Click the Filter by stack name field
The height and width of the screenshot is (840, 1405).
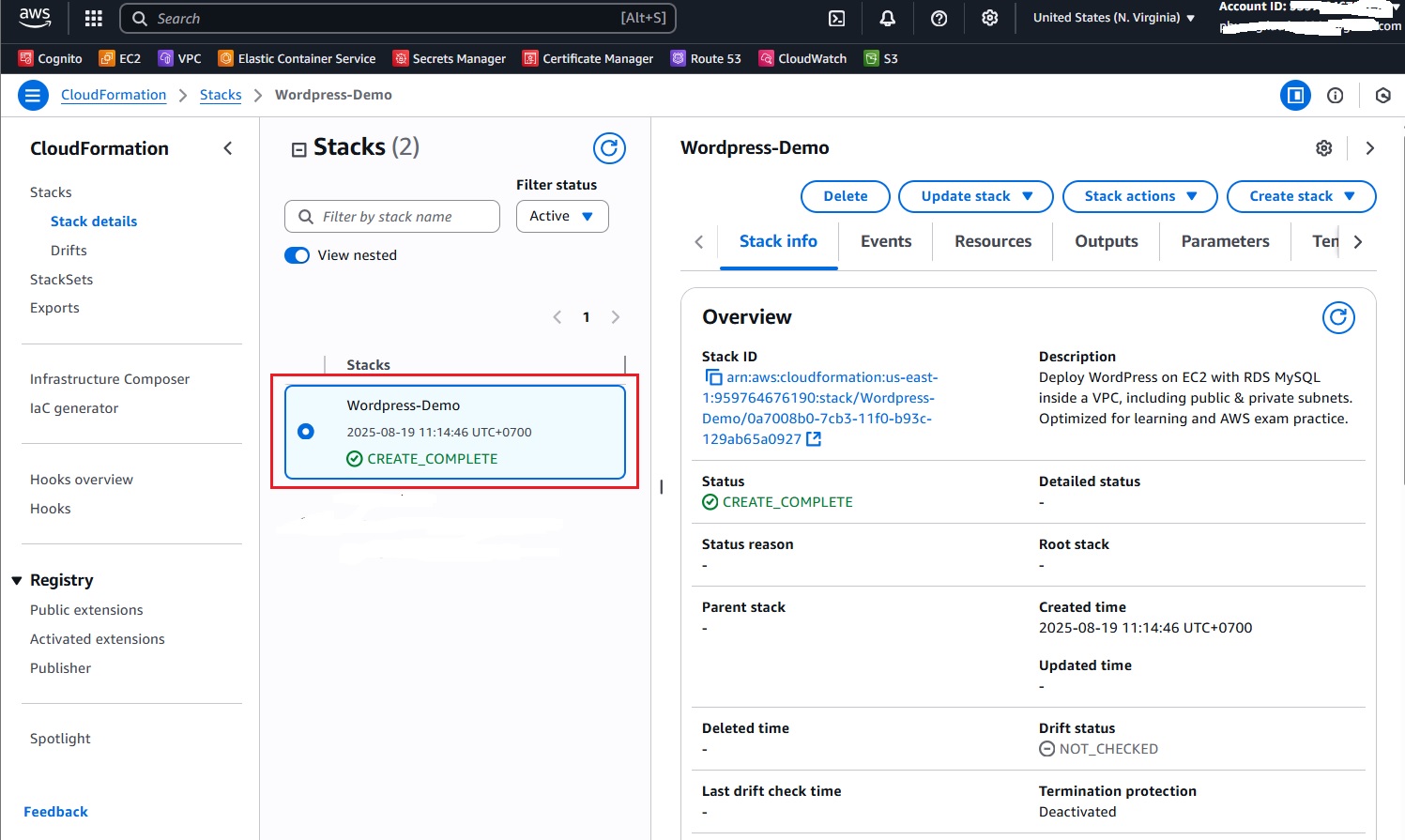(392, 216)
